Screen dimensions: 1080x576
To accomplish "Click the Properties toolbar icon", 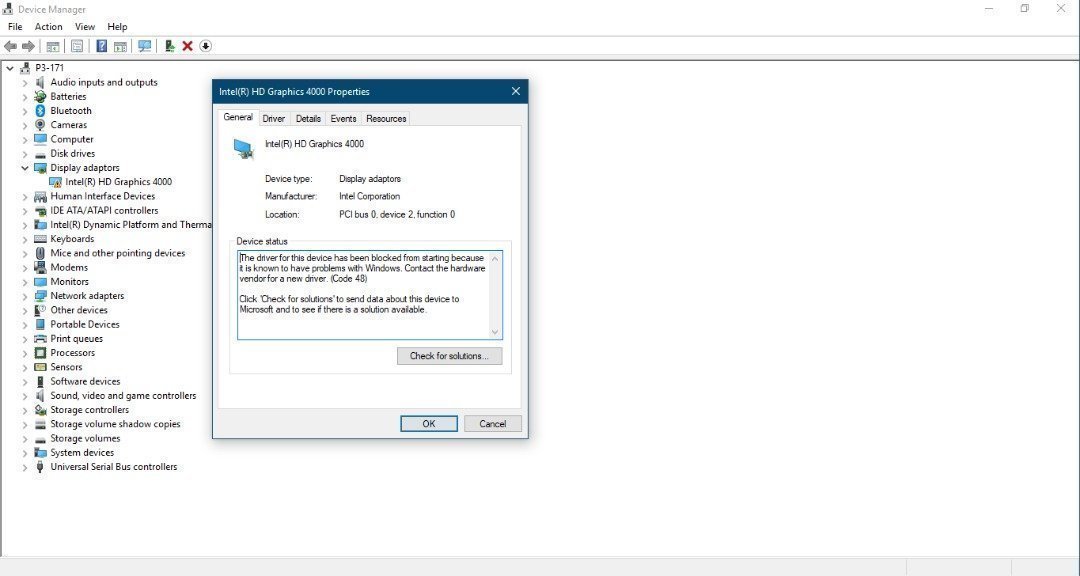I will click(x=77, y=46).
